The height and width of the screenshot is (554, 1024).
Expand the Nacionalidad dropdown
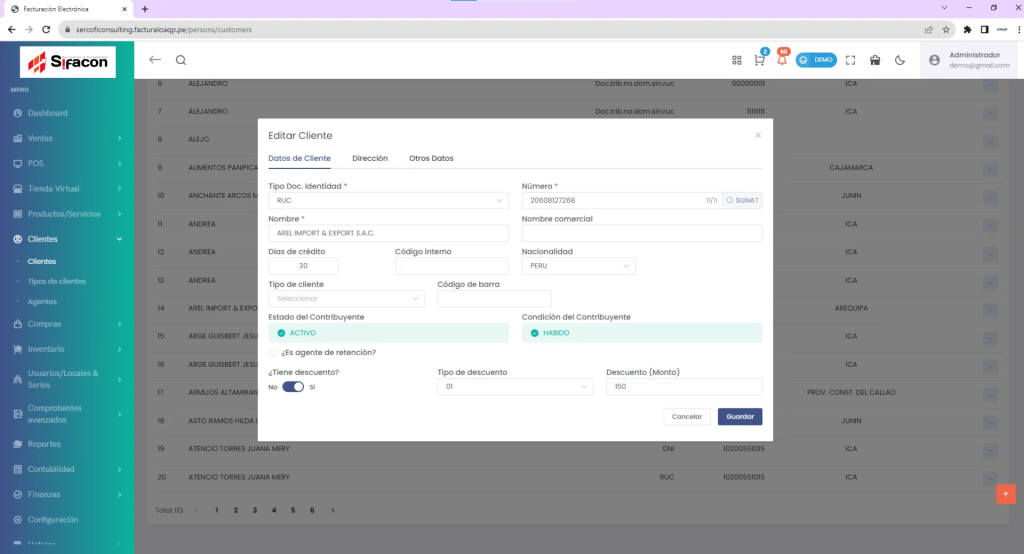(x=578, y=266)
